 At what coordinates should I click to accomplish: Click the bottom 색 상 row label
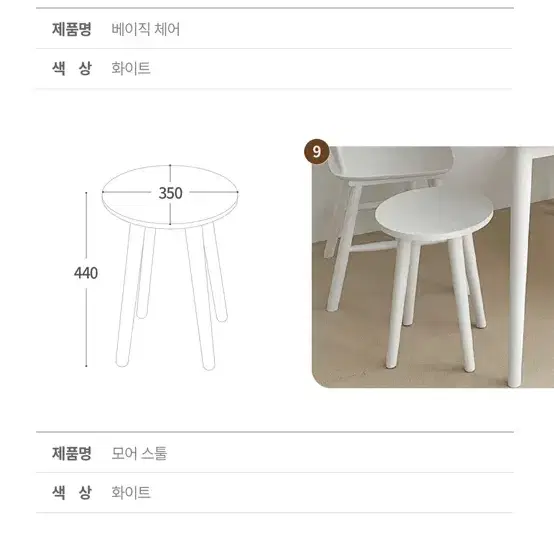(72, 492)
